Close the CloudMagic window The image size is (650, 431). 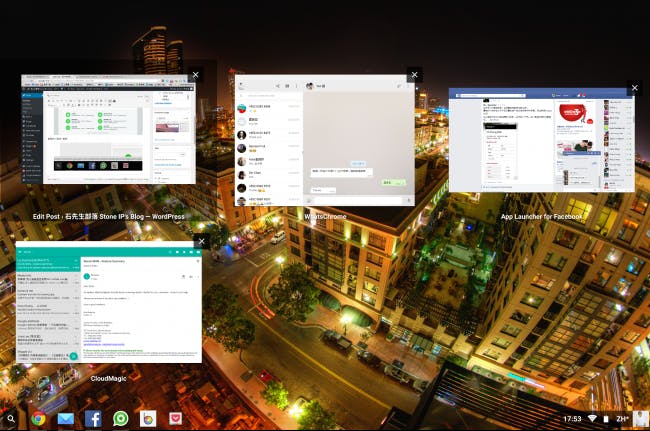click(201, 241)
